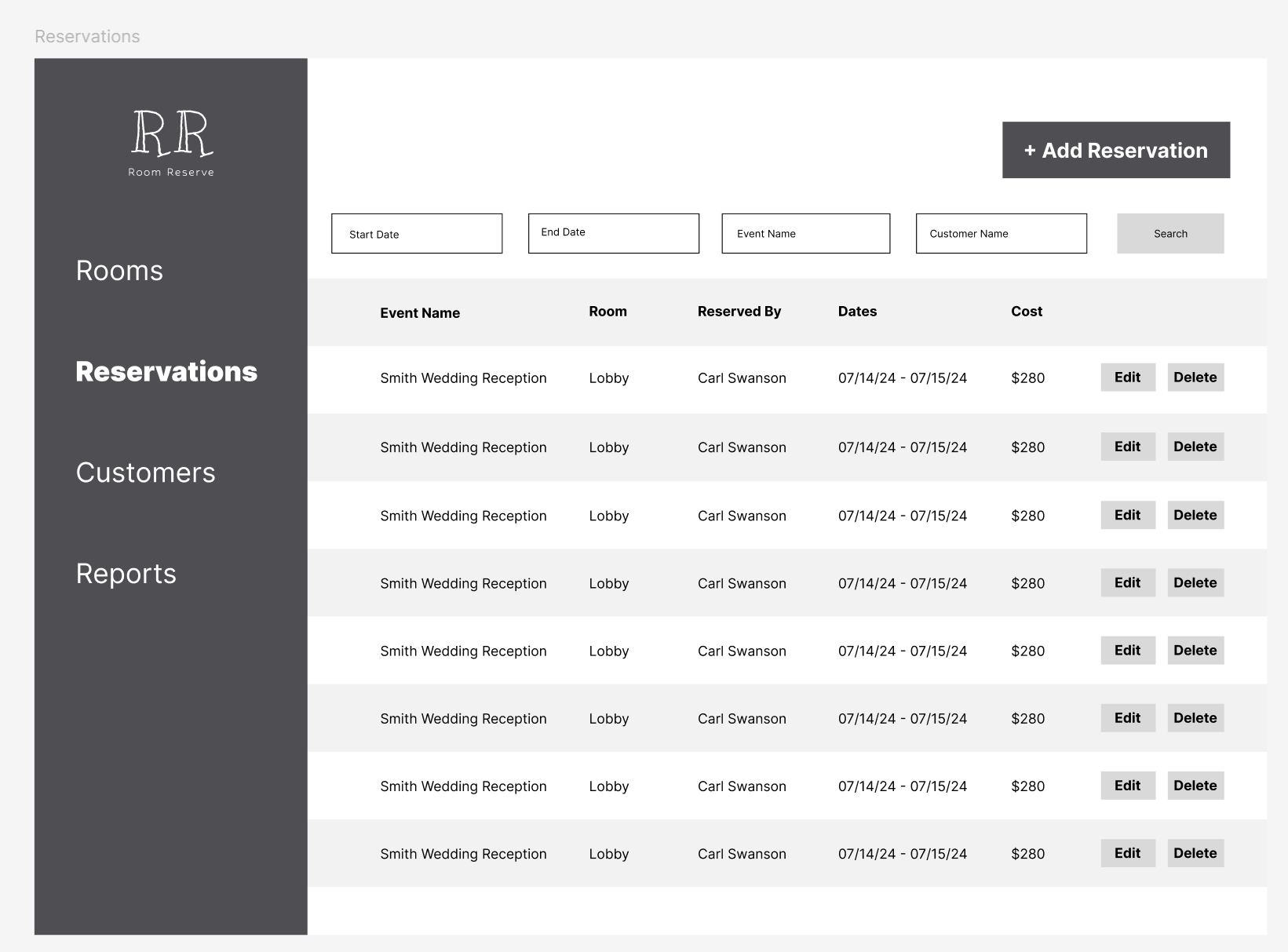1288x952 pixels.
Task: Click the Dates column header
Action: [856, 312]
